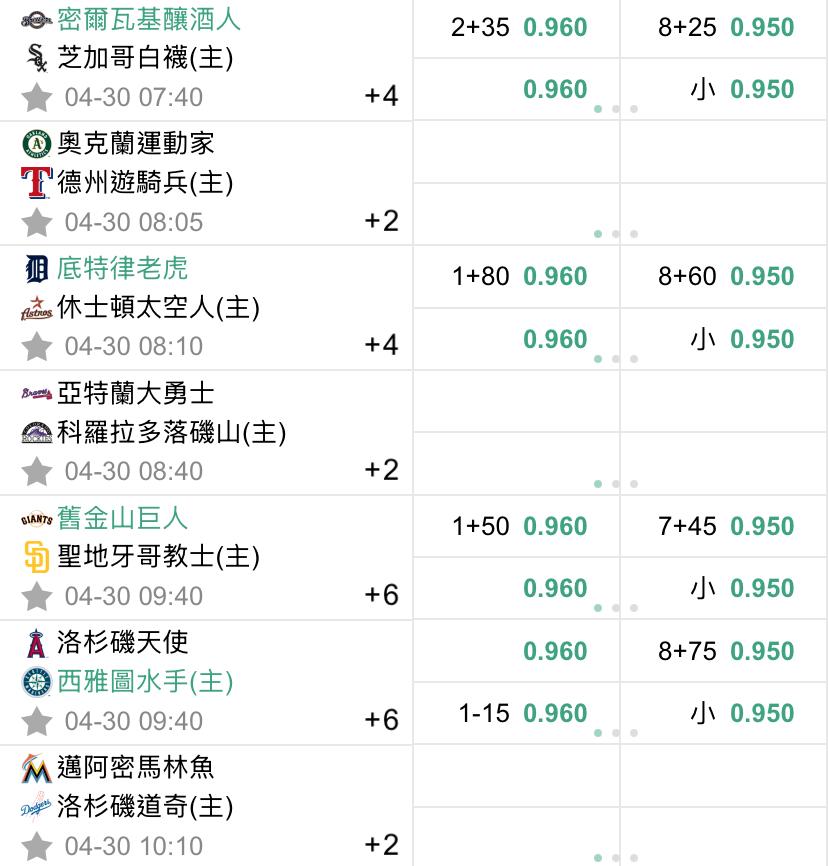Click the Oakland Athletics team logo
This screenshot has height=866, width=828.
(37, 144)
